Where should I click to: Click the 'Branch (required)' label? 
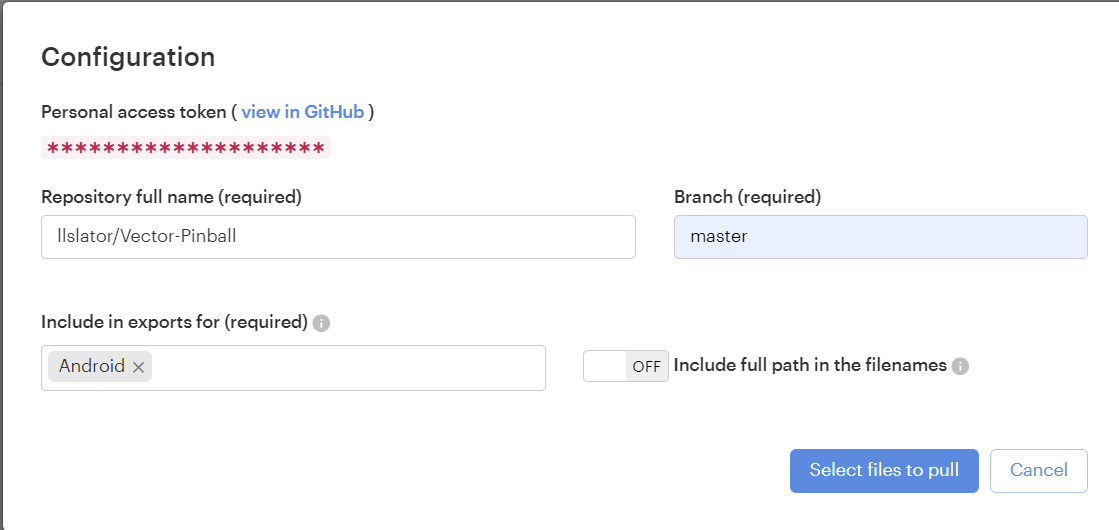click(747, 197)
